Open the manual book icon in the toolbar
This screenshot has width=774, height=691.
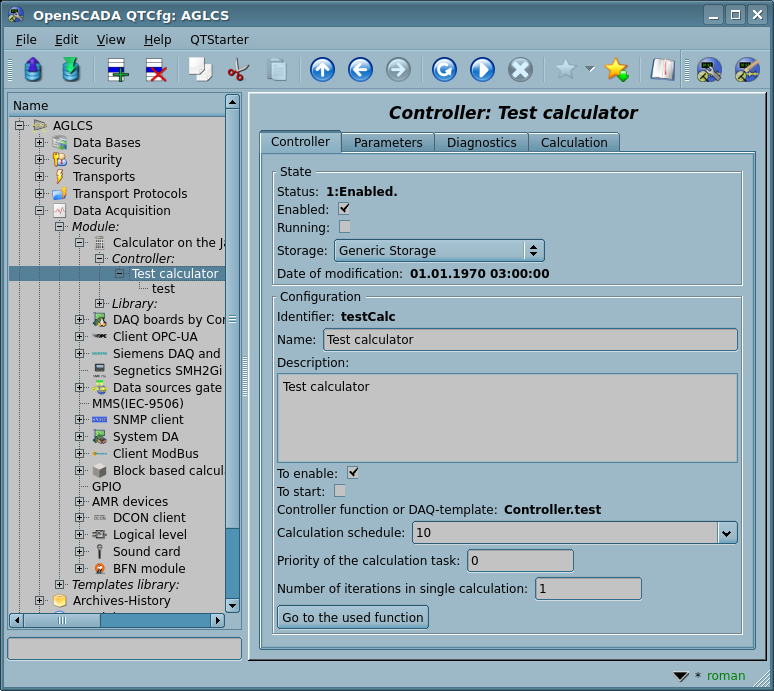pos(662,69)
